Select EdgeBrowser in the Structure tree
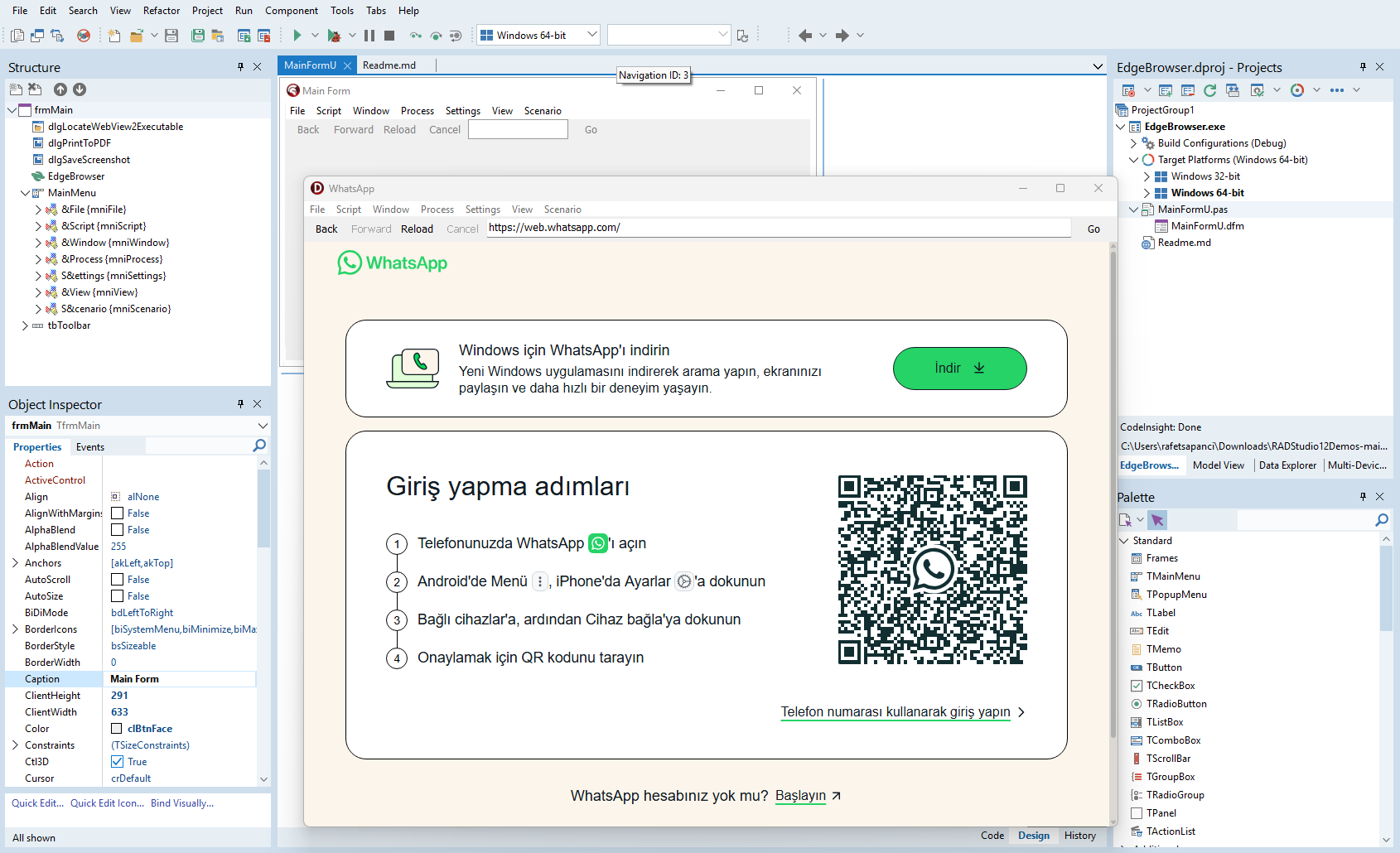Viewport: 1400px width, 853px height. click(x=76, y=176)
